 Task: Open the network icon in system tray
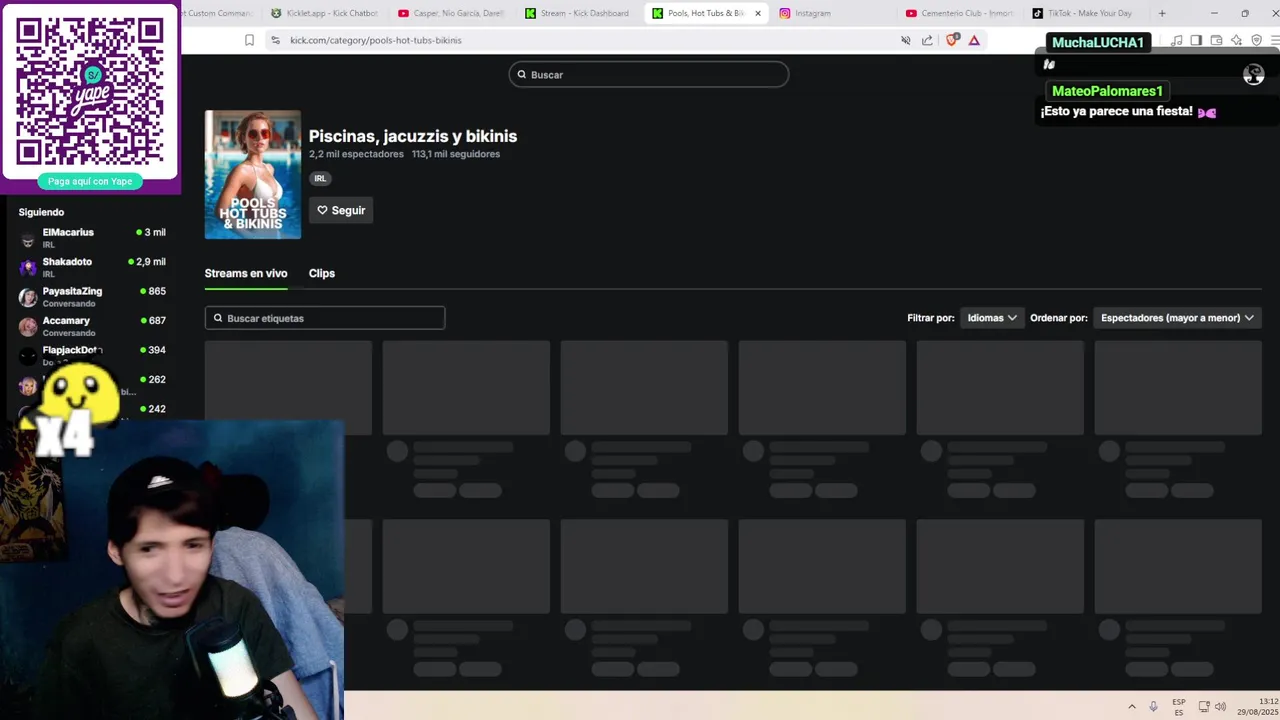point(1204,707)
